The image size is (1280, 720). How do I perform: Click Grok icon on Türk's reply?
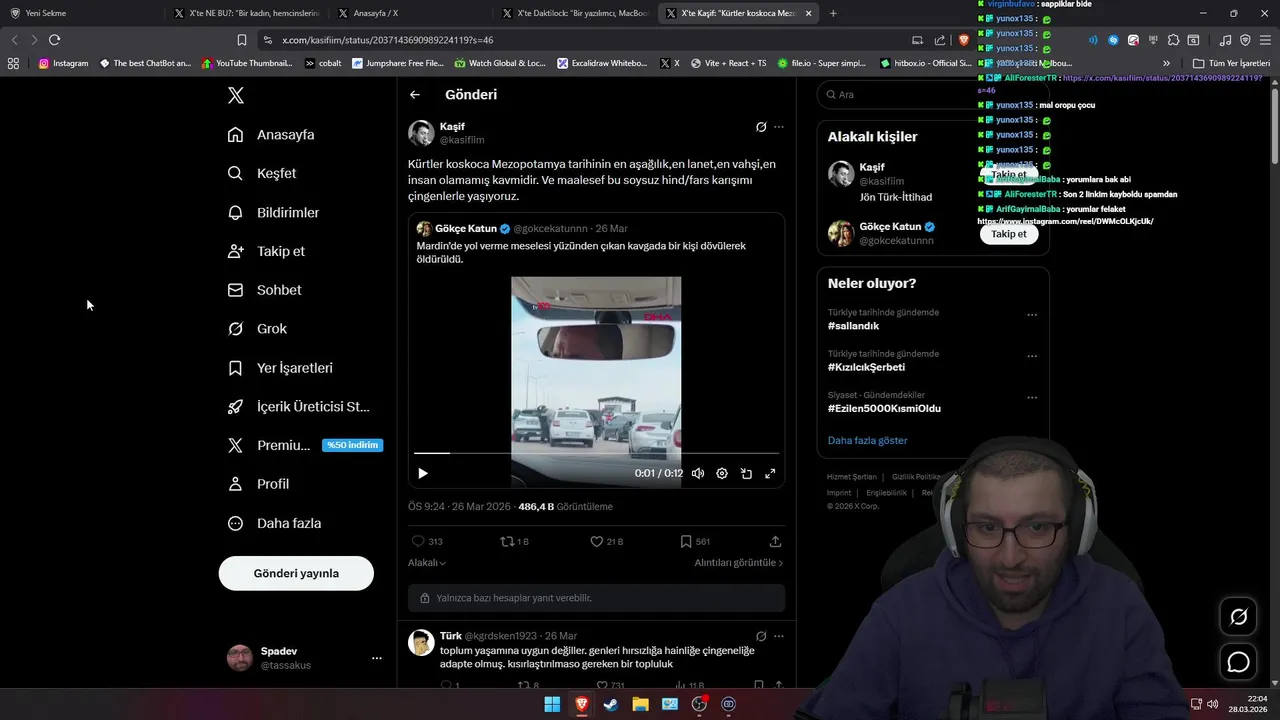tap(761, 636)
